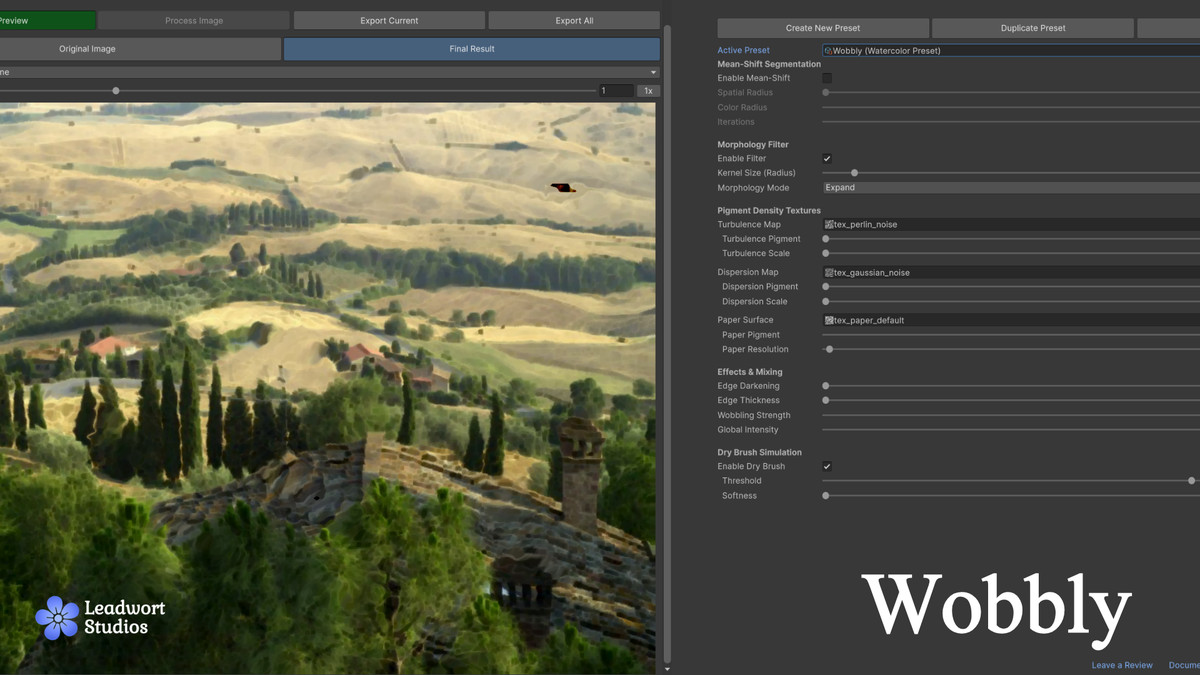Open the Leave a Review link
This screenshot has height=675, width=1200.
tap(1122, 665)
